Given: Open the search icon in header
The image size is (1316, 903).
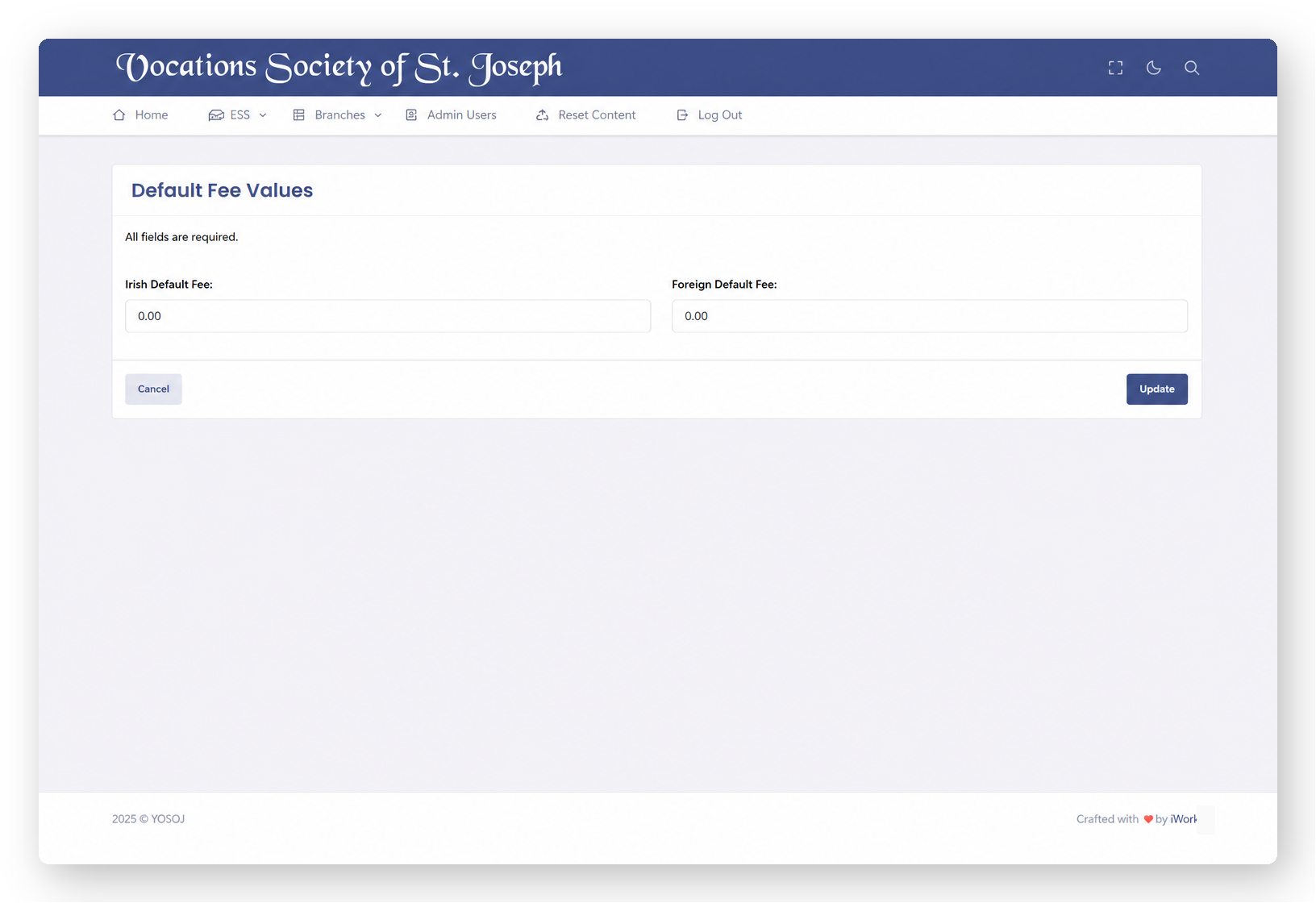Looking at the screenshot, I should [x=1192, y=68].
